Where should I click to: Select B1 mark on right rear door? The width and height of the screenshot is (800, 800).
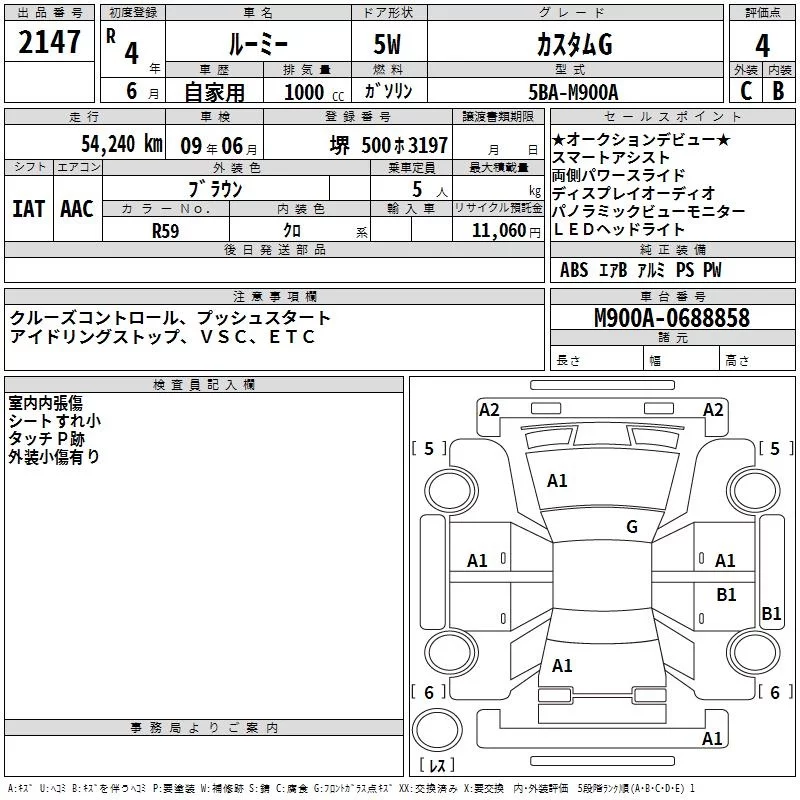(x=727, y=594)
